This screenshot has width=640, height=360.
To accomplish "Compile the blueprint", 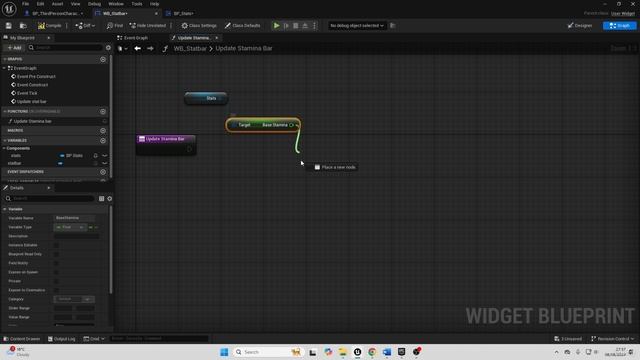I will point(50,26).
